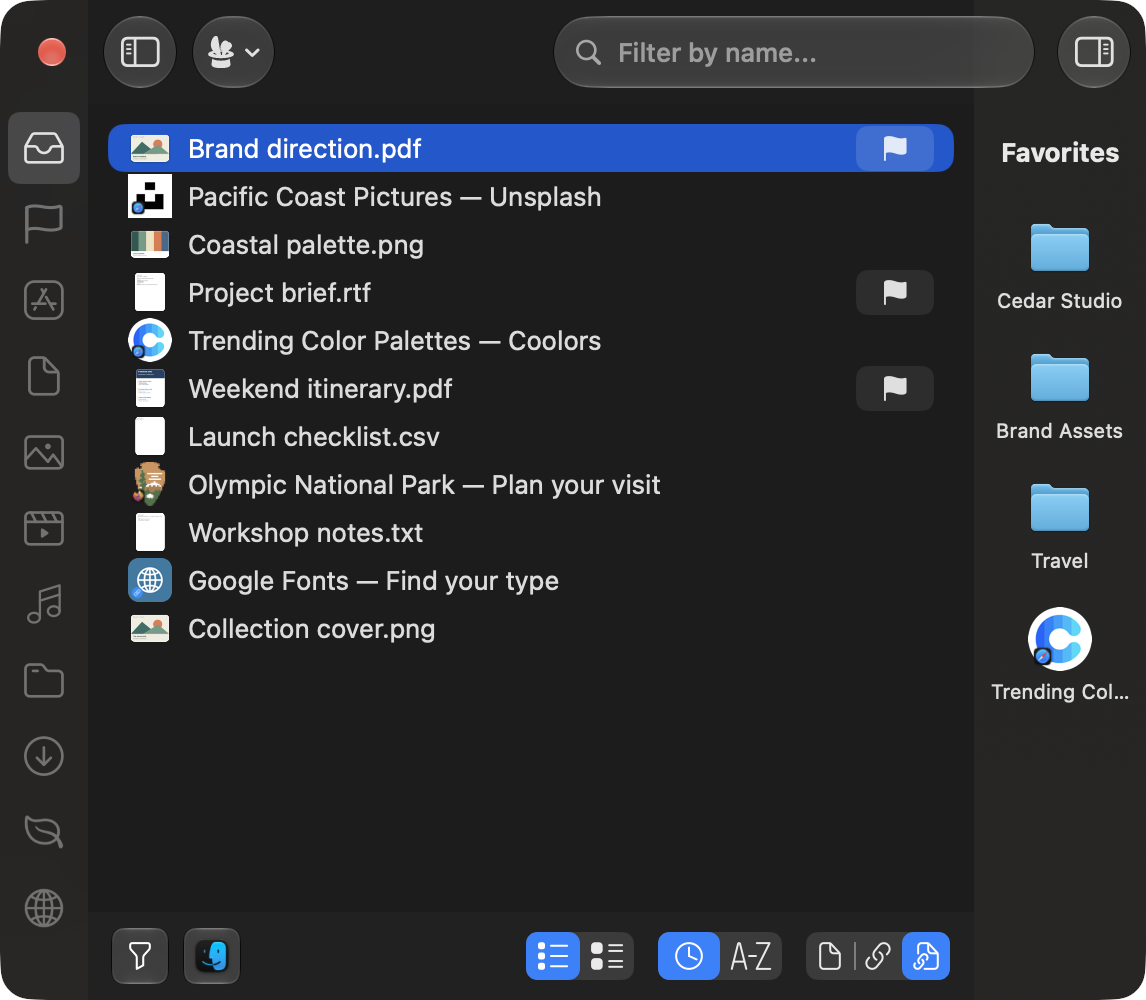Select Project brief.rtf
Viewport: 1146px width, 1000px height.
(531, 292)
